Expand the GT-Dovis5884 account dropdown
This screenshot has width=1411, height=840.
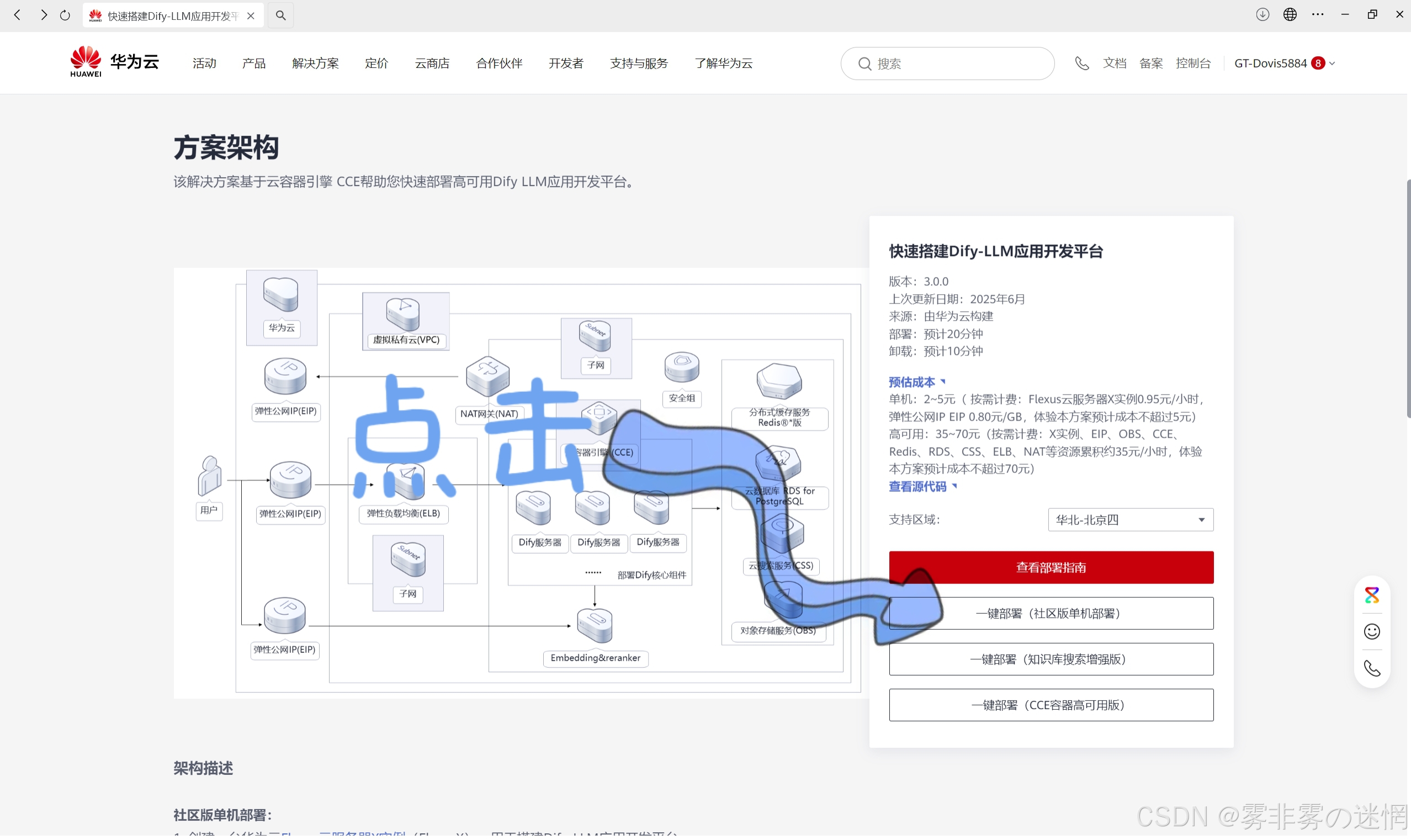(1284, 63)
